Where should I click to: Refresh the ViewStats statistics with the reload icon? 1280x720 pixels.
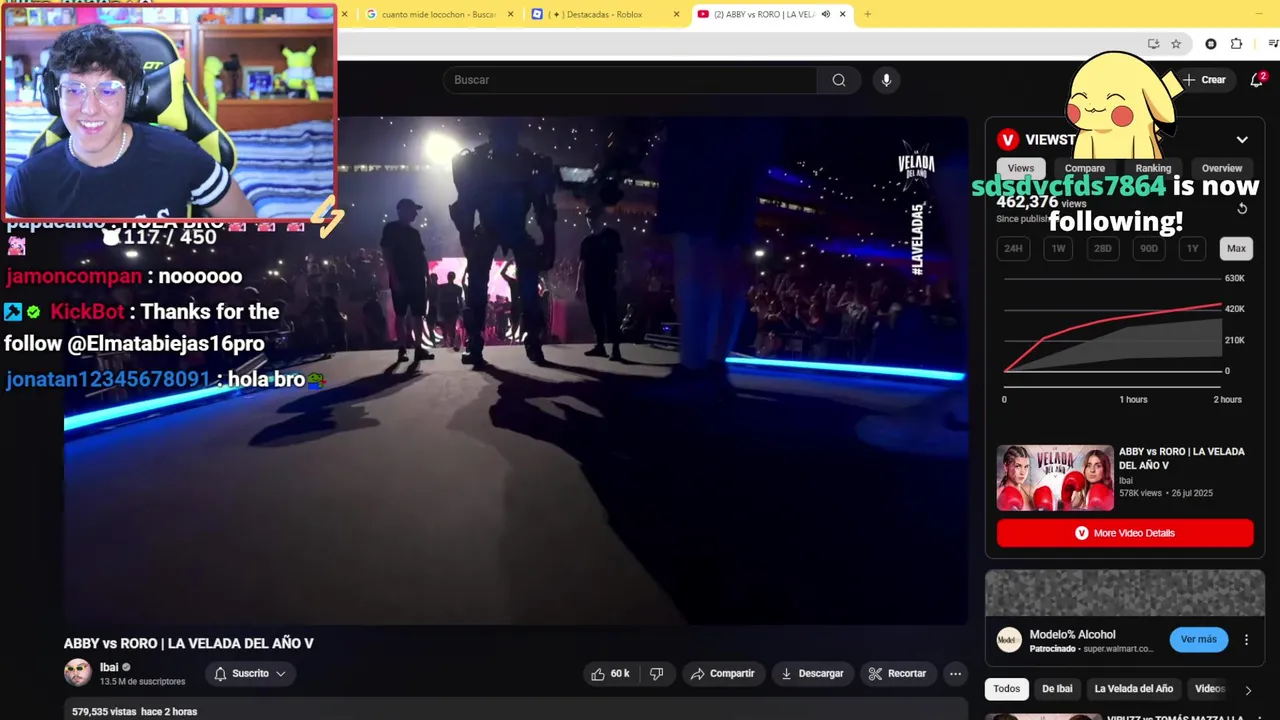[x=1242, y=209]
